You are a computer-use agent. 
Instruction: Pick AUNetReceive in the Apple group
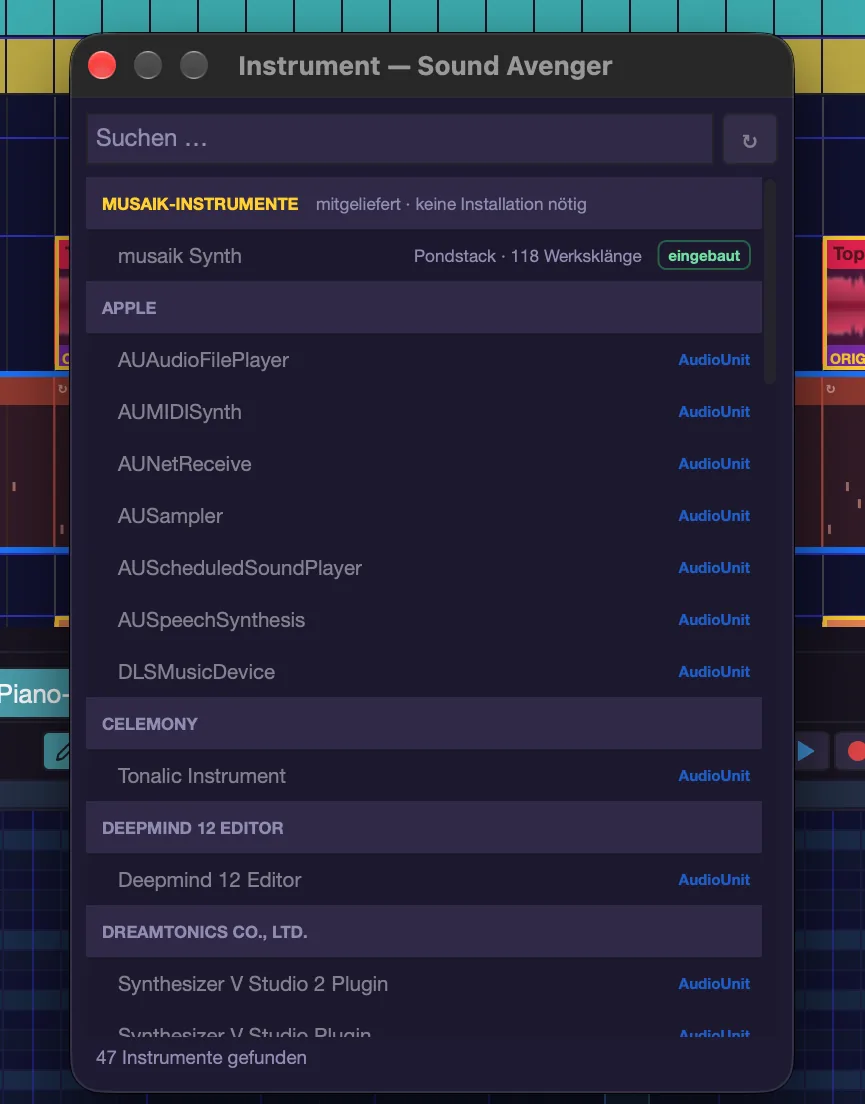(x=424, y=464)
